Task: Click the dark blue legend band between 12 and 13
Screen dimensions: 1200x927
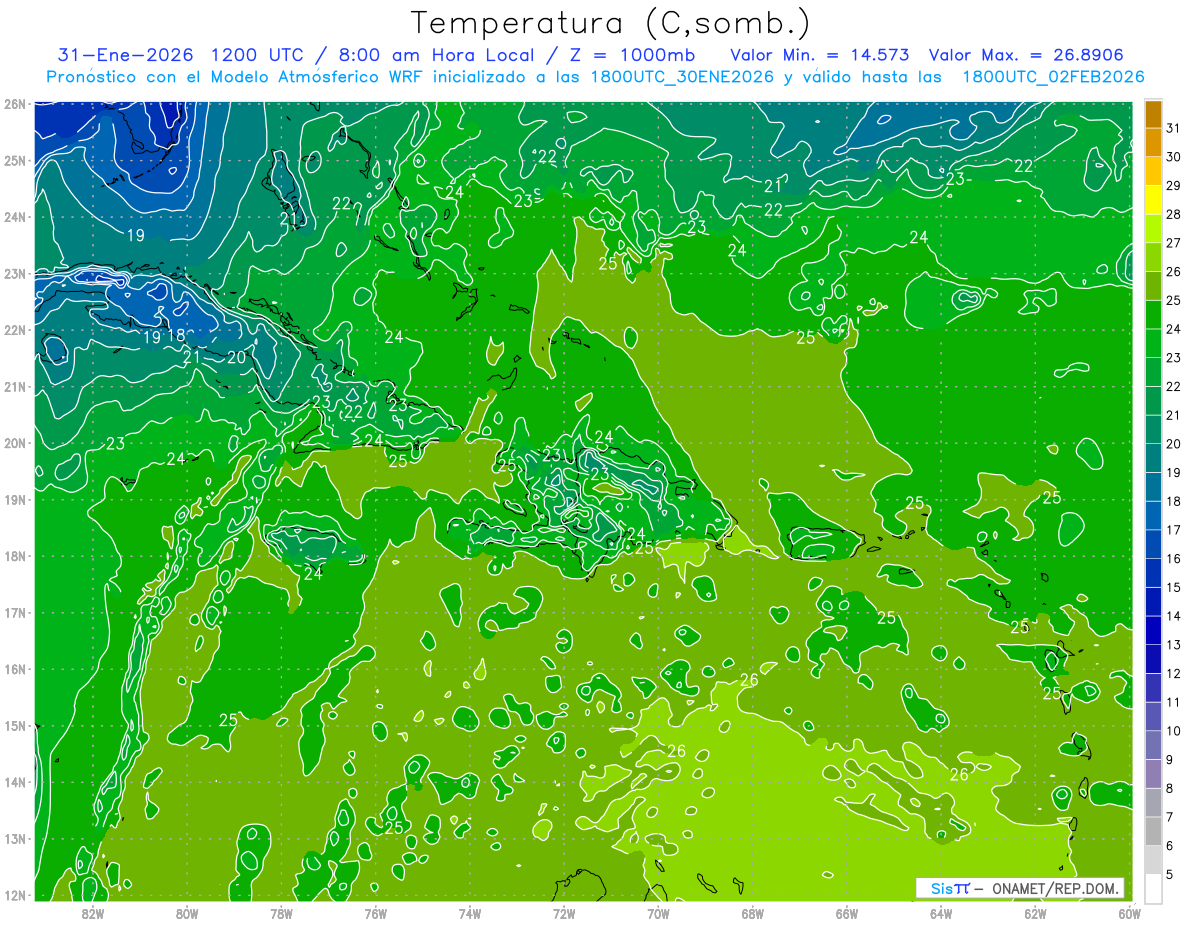Action: pyautogui.click(x=1153, y=660)
